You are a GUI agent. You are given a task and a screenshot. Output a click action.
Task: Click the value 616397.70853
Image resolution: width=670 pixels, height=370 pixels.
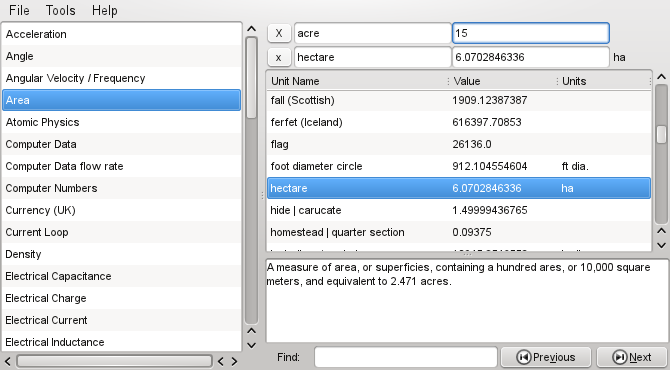487,122
